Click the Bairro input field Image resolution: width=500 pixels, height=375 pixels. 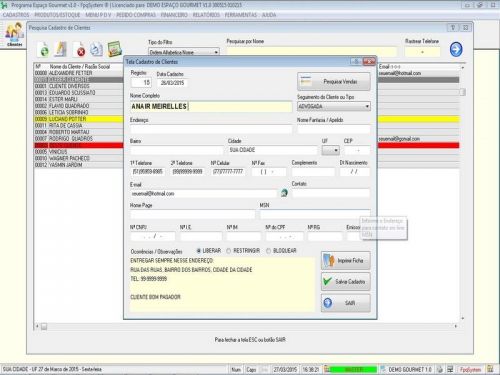tap(177, 150)
